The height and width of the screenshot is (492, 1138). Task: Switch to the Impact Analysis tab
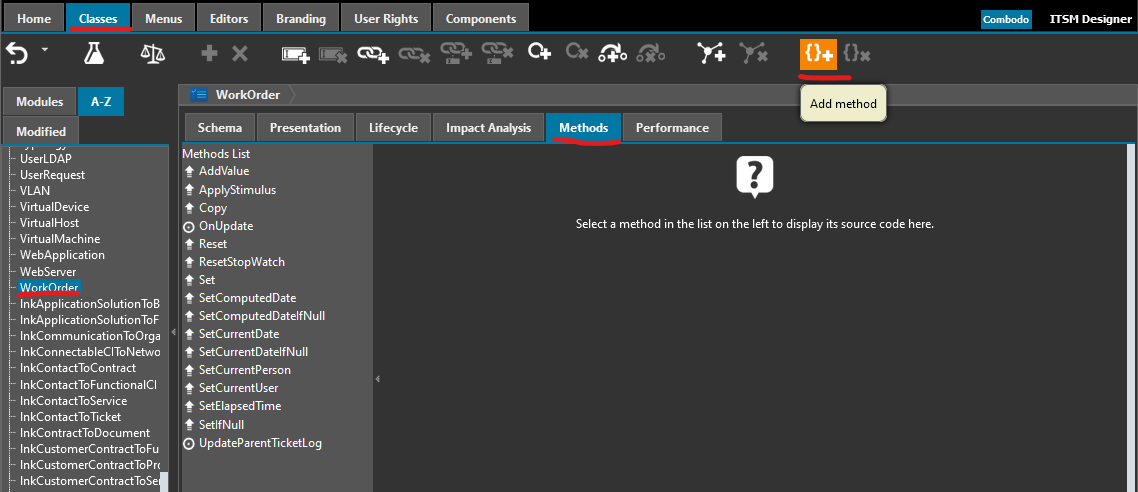[488, 127]
